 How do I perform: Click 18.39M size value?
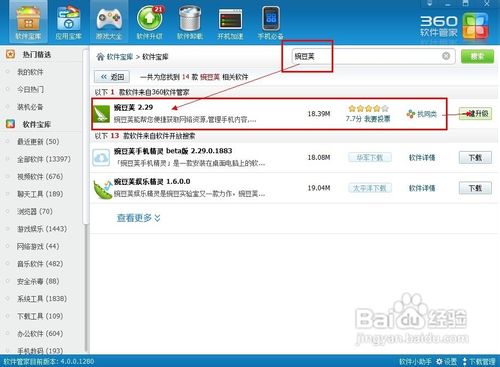(x=319, y=114)
